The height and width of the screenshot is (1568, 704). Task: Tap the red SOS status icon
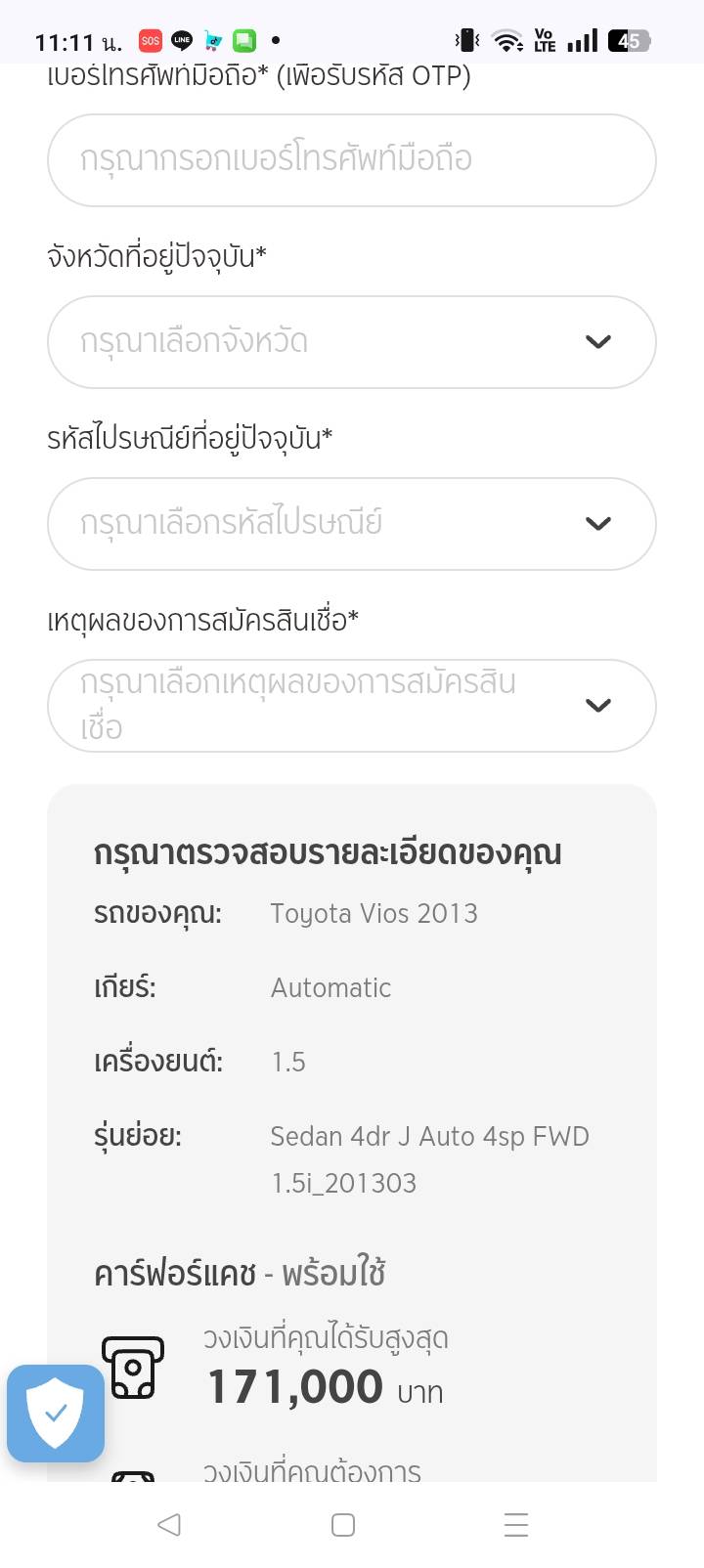coord(150,40)
